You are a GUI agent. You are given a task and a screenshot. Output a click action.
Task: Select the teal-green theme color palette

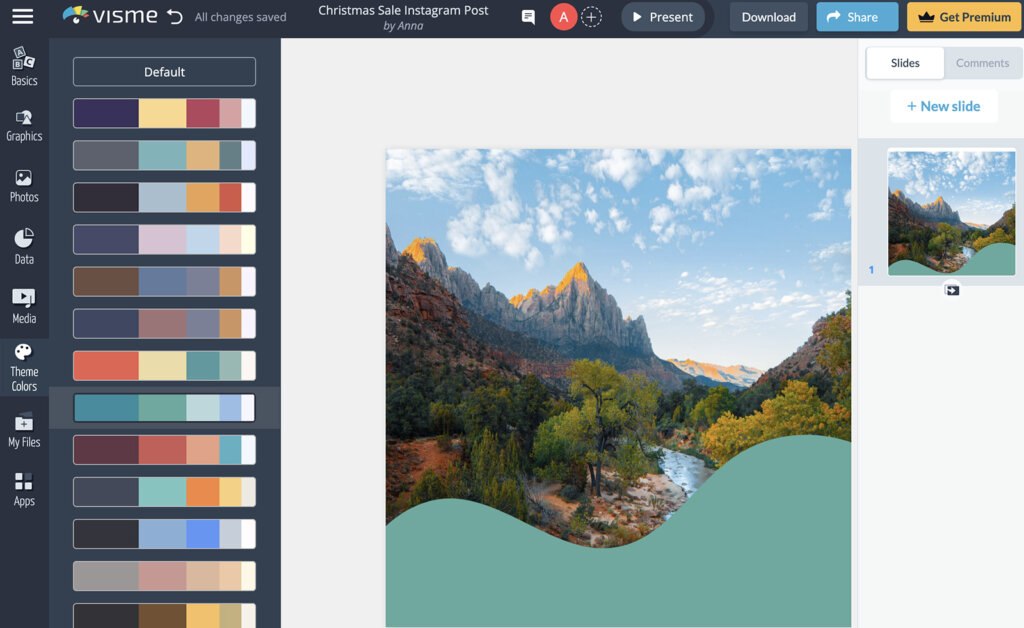(x=163, y=408)
